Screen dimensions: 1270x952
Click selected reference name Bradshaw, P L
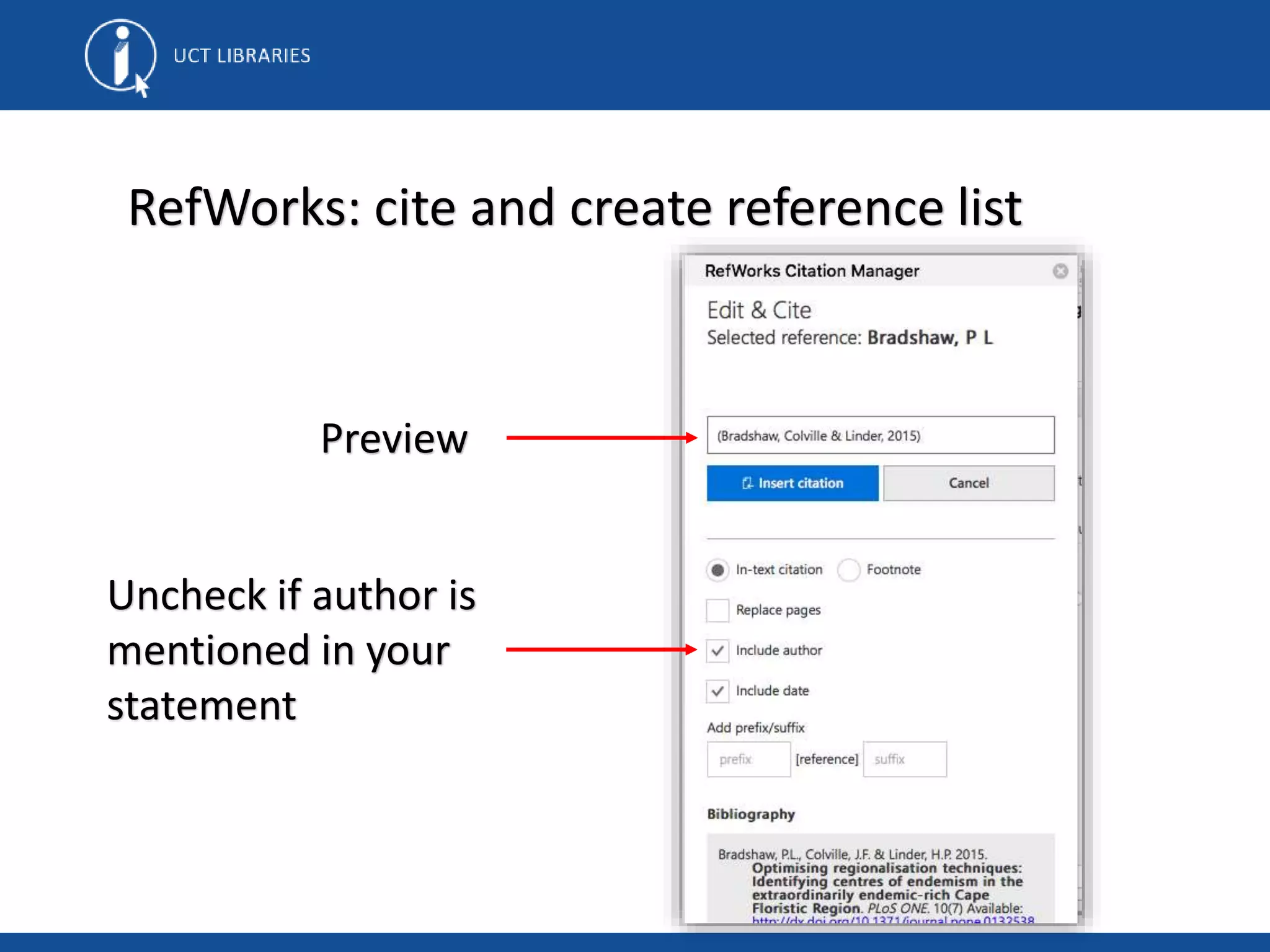(x=930, y=338)
